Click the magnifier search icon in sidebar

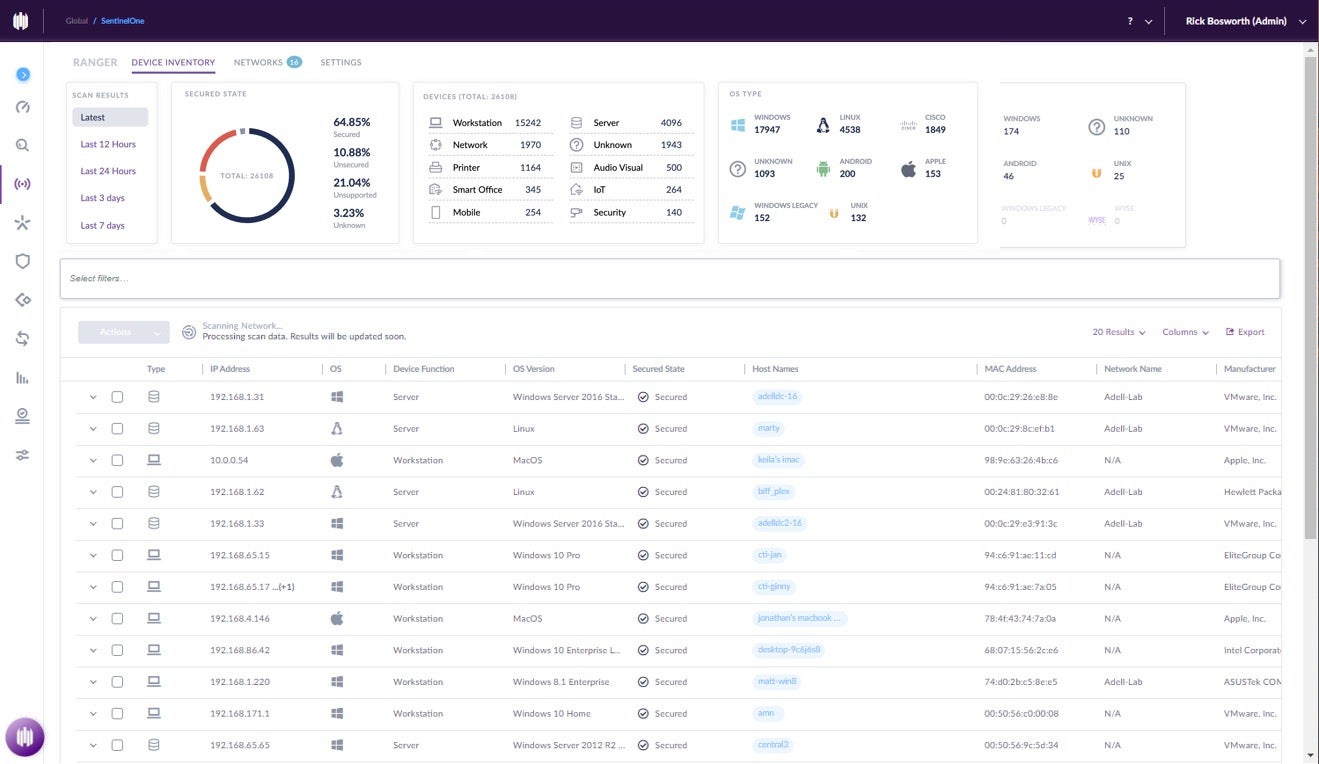tap(22, 145)
